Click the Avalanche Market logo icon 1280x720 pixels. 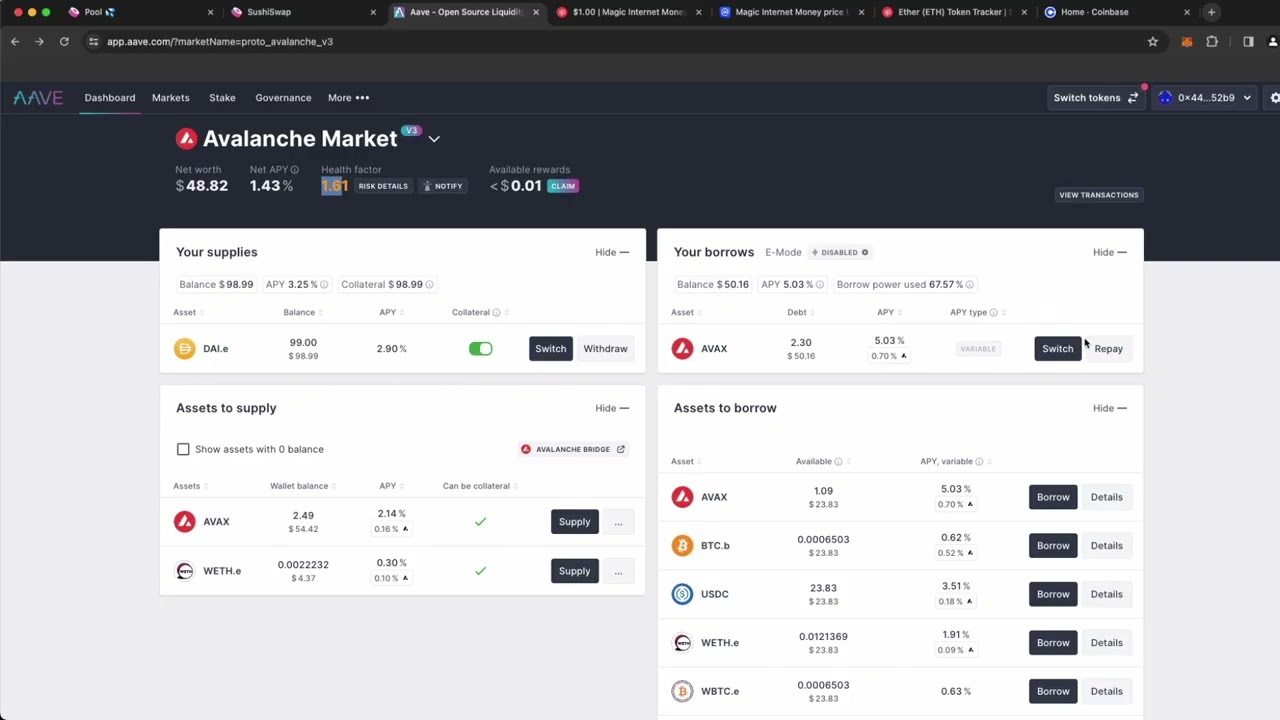(186, 139)
